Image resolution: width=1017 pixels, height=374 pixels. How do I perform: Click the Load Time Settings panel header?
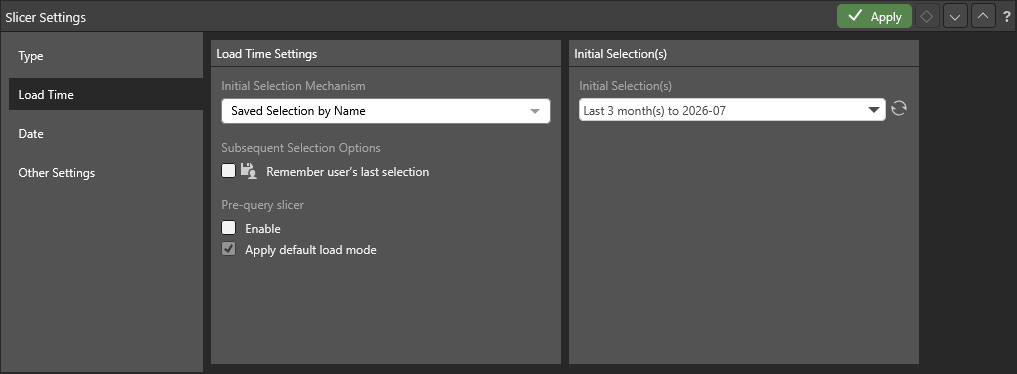tap(386, 53)
